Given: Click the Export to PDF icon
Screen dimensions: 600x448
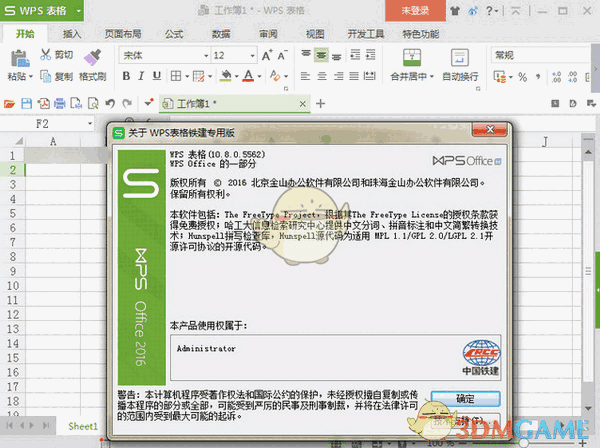Looking at the screenshot, I should pos(43,104).
